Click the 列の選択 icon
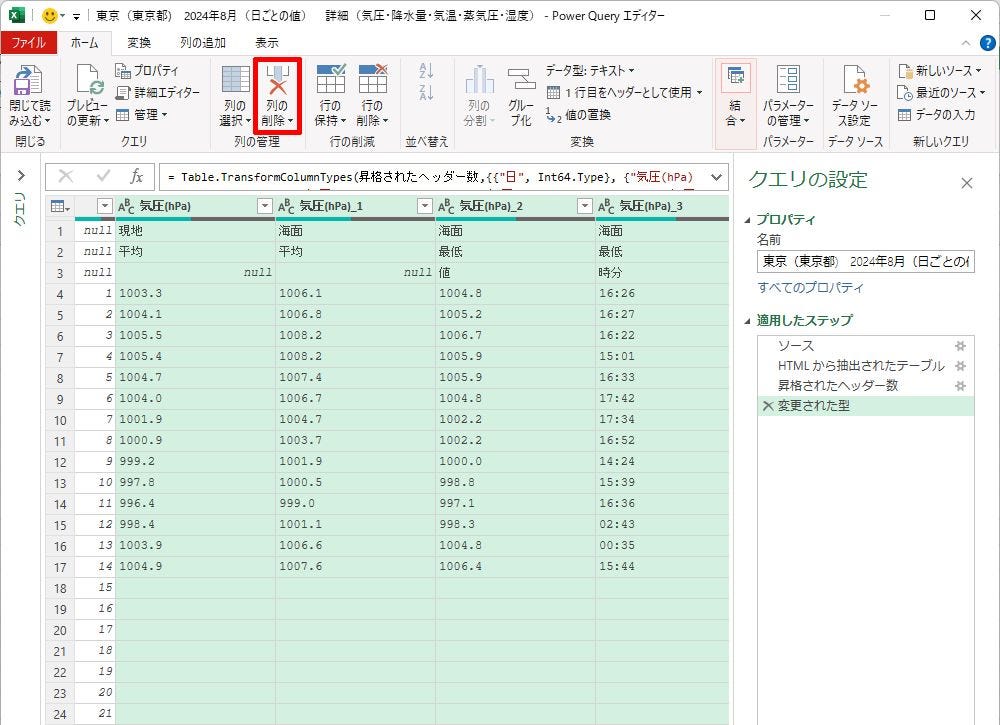Screen dimensions: 1000x725 tap(235, 80)
